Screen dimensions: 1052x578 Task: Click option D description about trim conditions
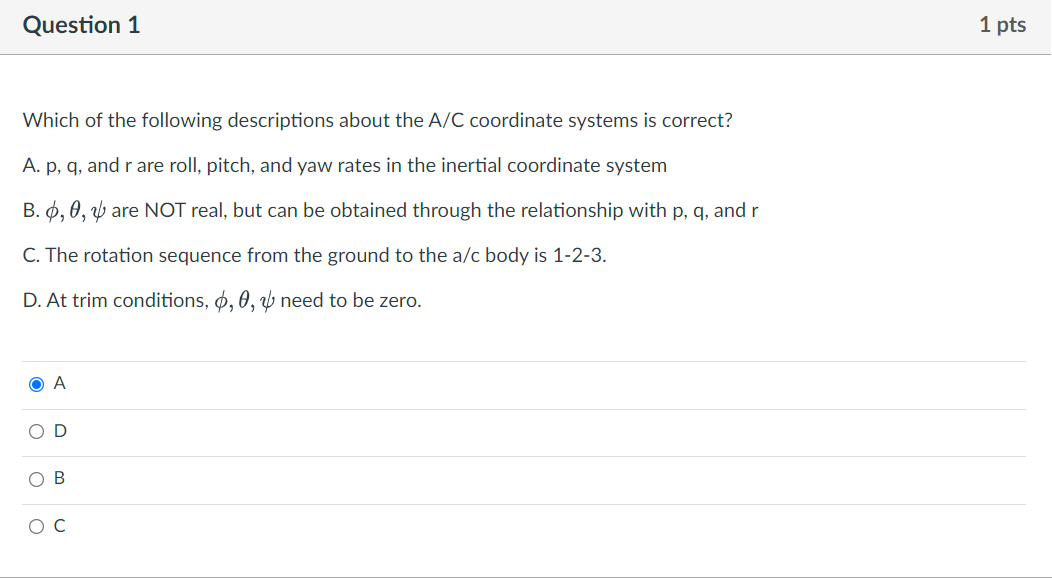(221, 299)
